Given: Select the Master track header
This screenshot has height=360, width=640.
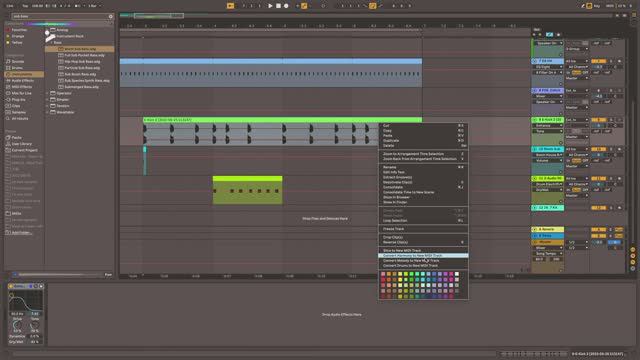Looking at the screenshot, I should 548,242.
